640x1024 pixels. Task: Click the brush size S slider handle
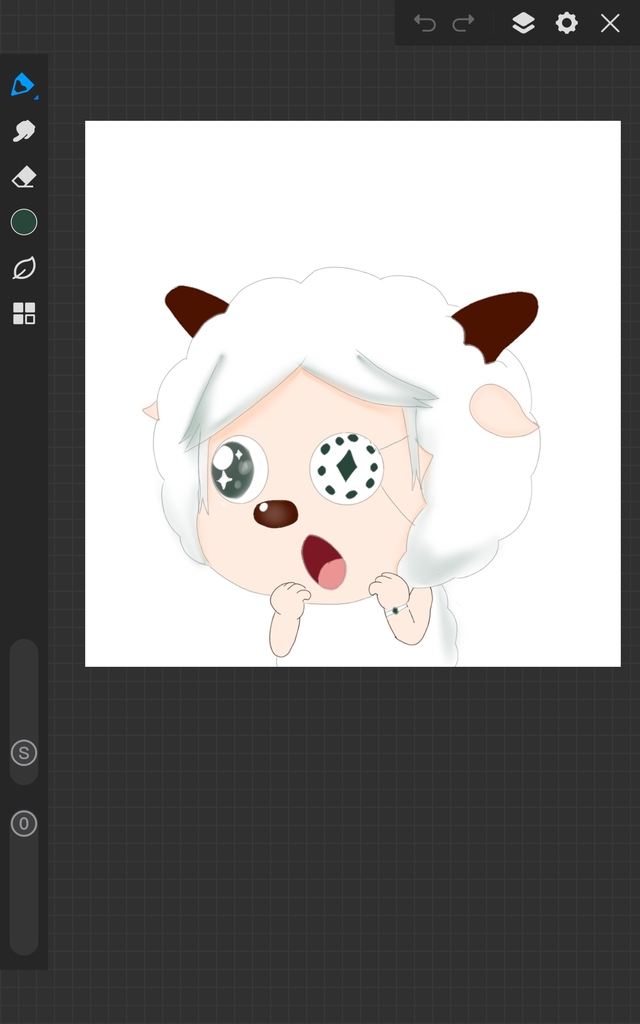click(x=24, y=753)
